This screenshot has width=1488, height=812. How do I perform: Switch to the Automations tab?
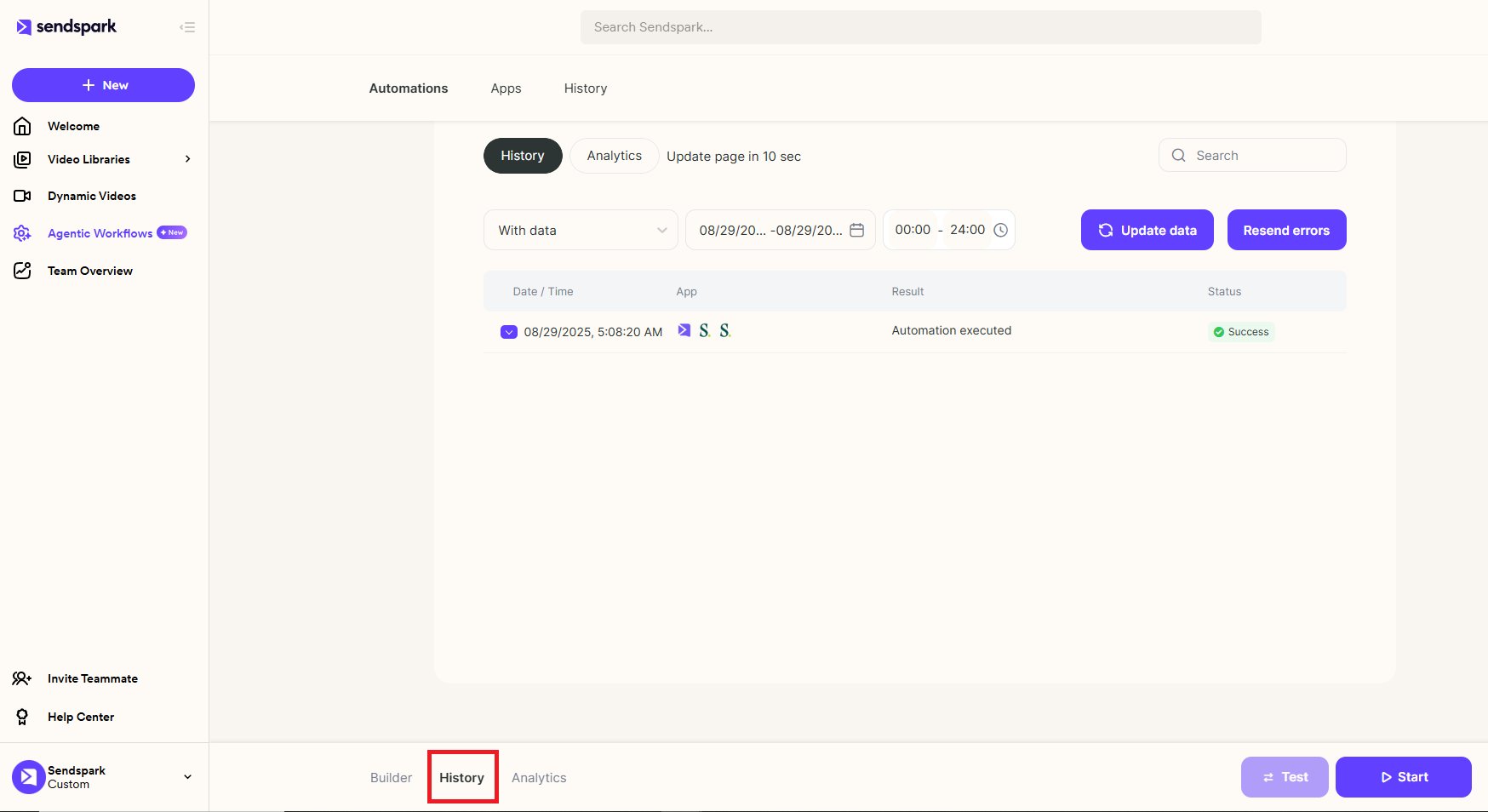coord(409,89)
